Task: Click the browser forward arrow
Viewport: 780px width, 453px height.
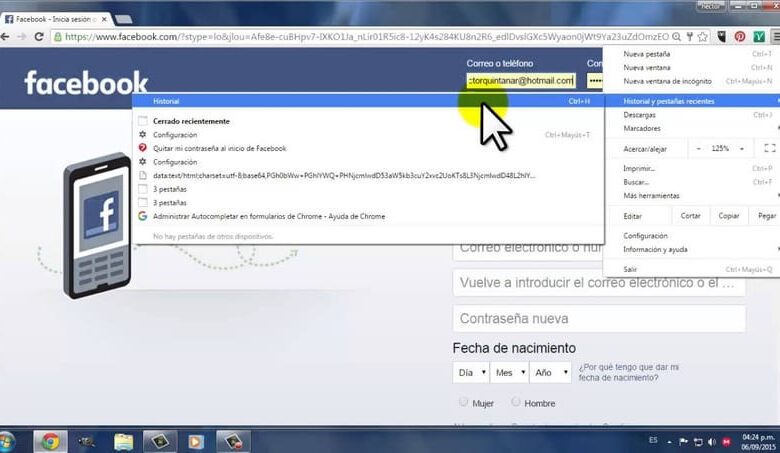Action: coord(21,37)
